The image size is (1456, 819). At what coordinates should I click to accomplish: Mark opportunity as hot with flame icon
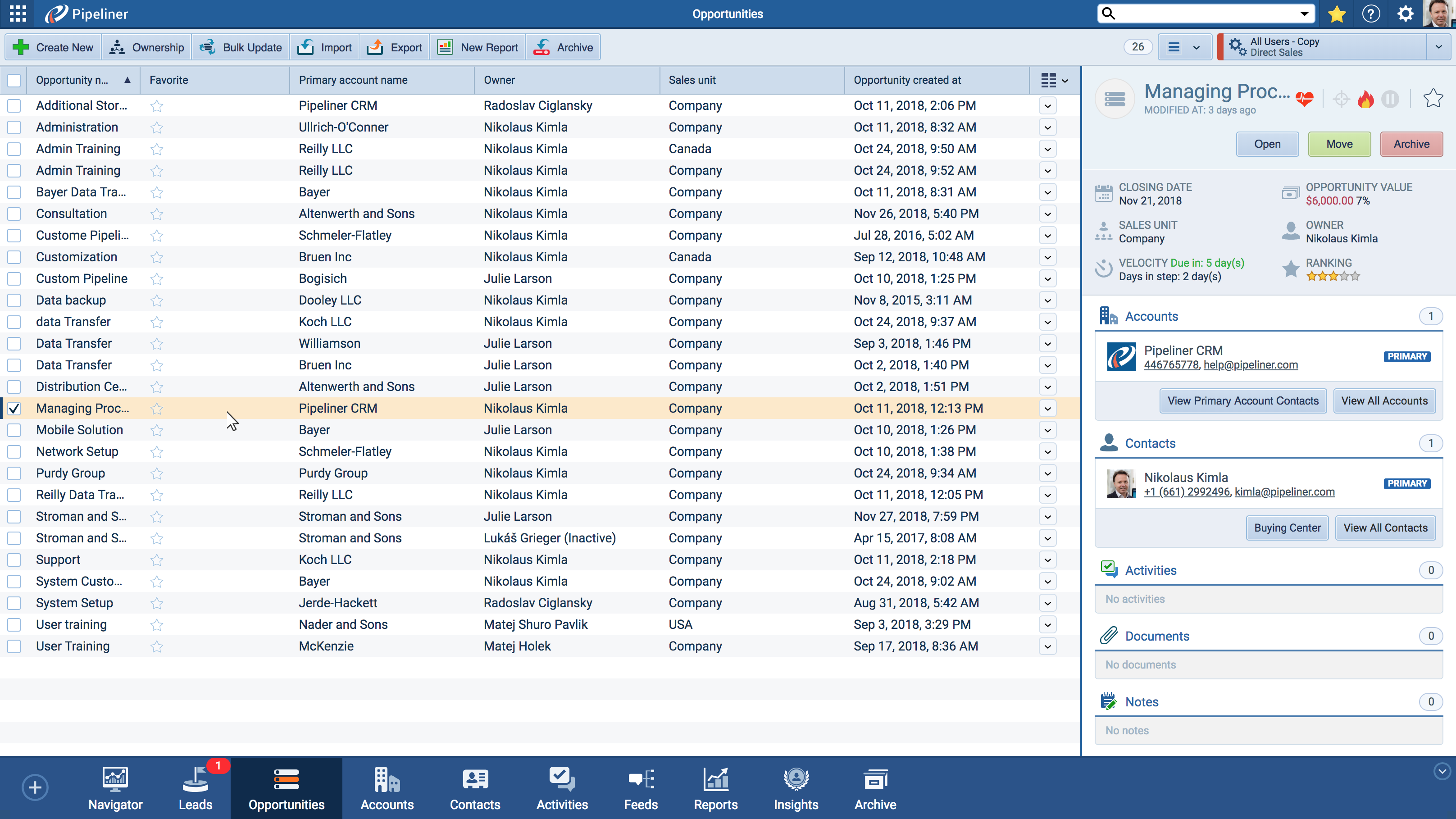(x=1365, y=99)
